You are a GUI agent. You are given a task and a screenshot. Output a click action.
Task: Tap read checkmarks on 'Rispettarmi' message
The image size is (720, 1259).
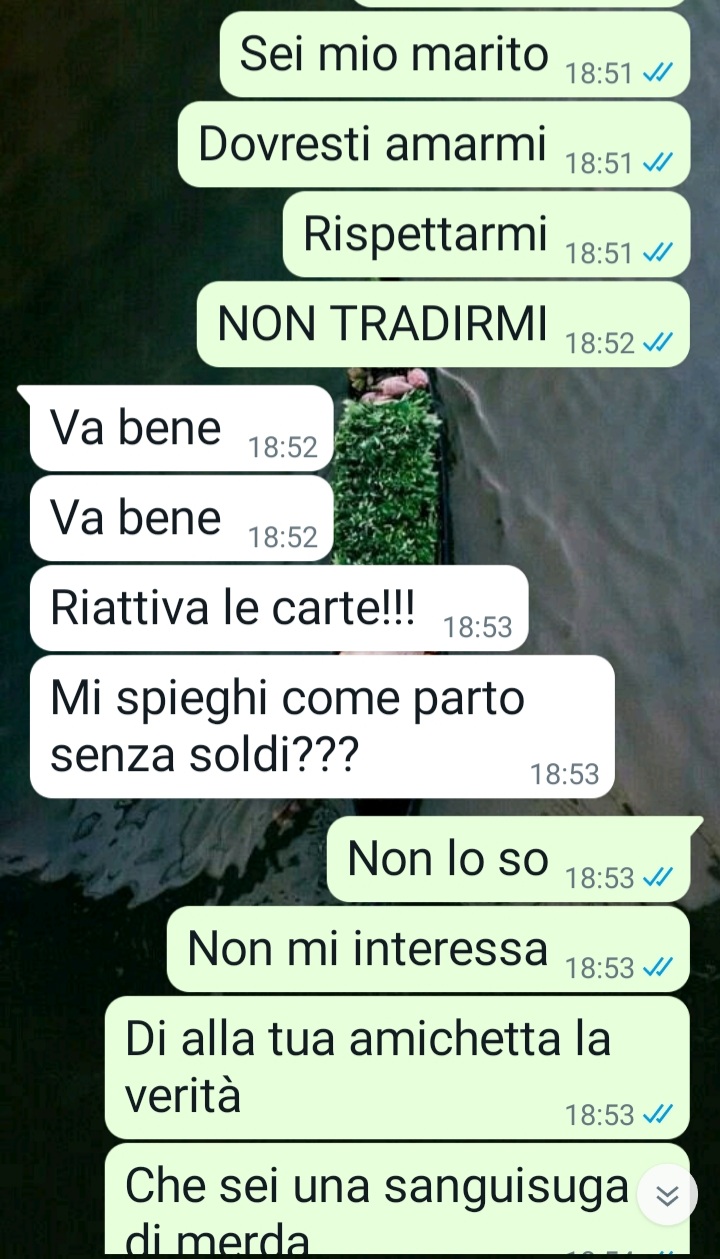(658, 254)
